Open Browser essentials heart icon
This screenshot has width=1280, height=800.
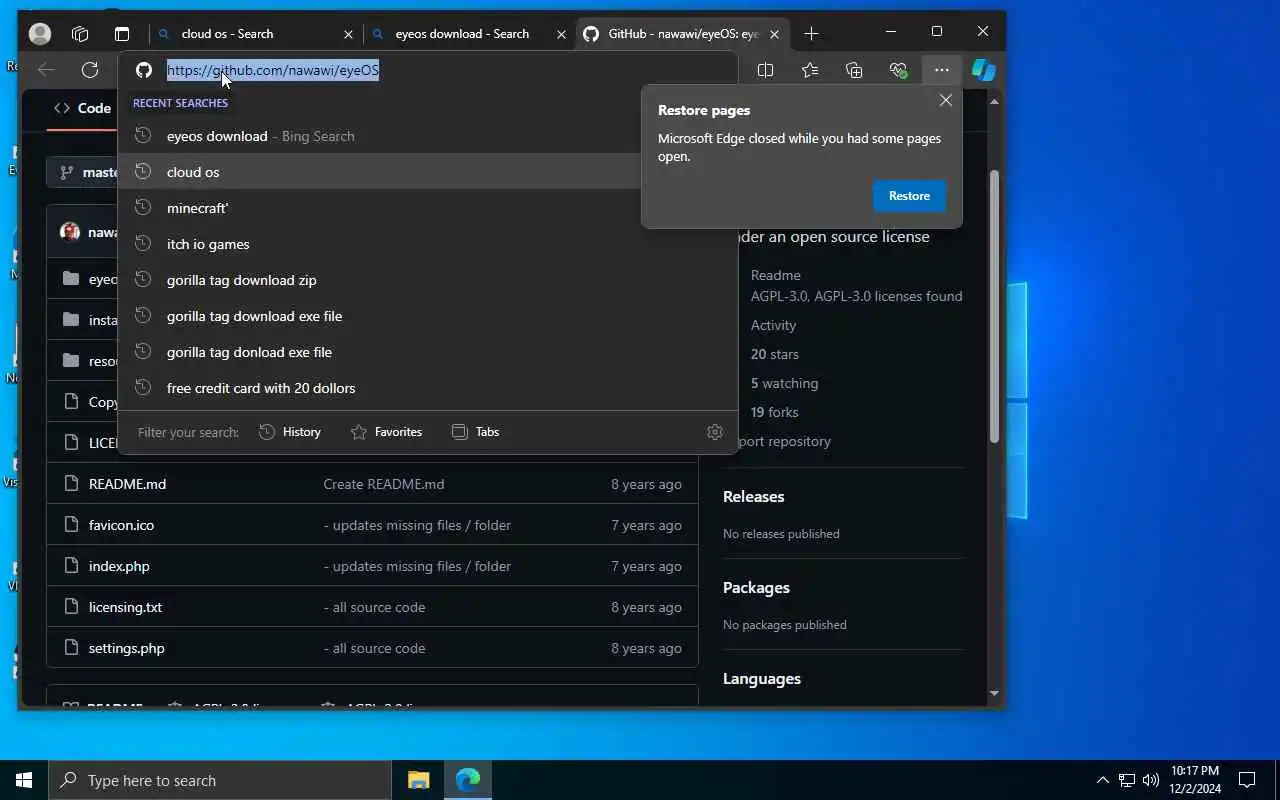coord(897,70)
